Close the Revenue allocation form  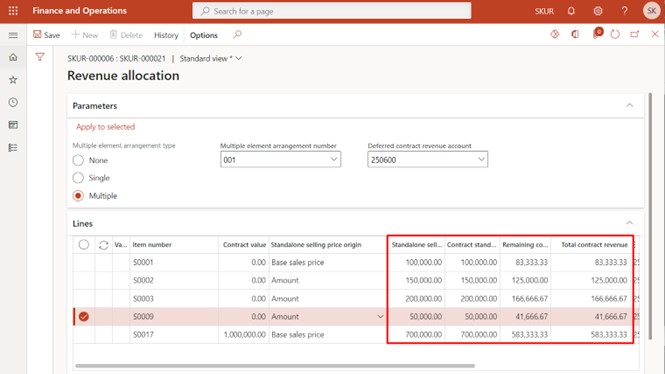(655, 34)
